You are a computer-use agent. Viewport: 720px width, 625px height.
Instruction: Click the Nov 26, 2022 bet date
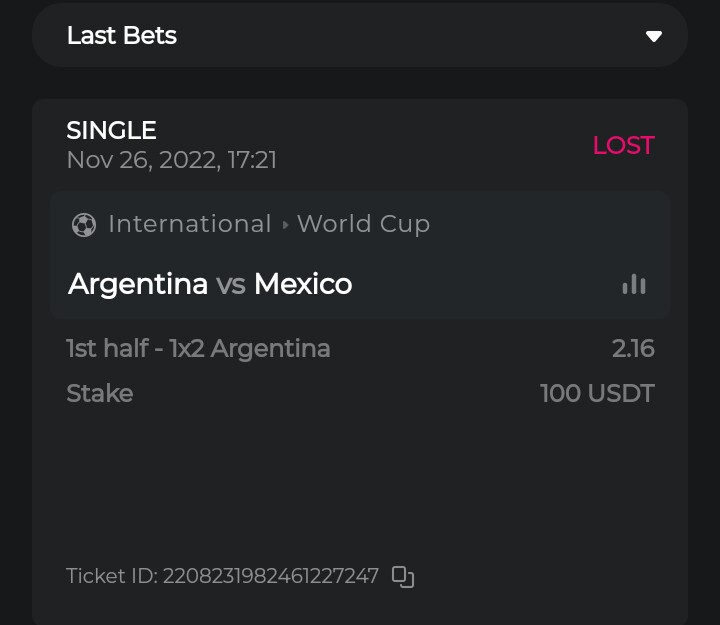(171, 160)
